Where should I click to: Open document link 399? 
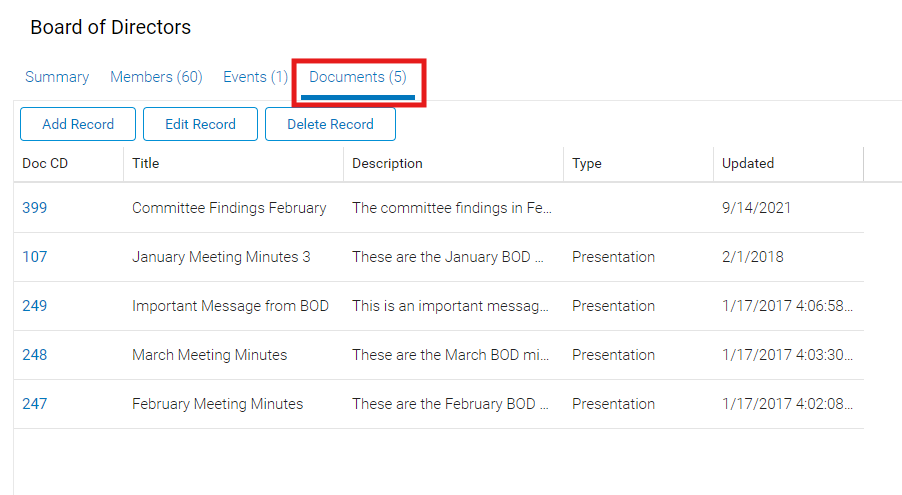pyautogui.click(x=35, y=208)
